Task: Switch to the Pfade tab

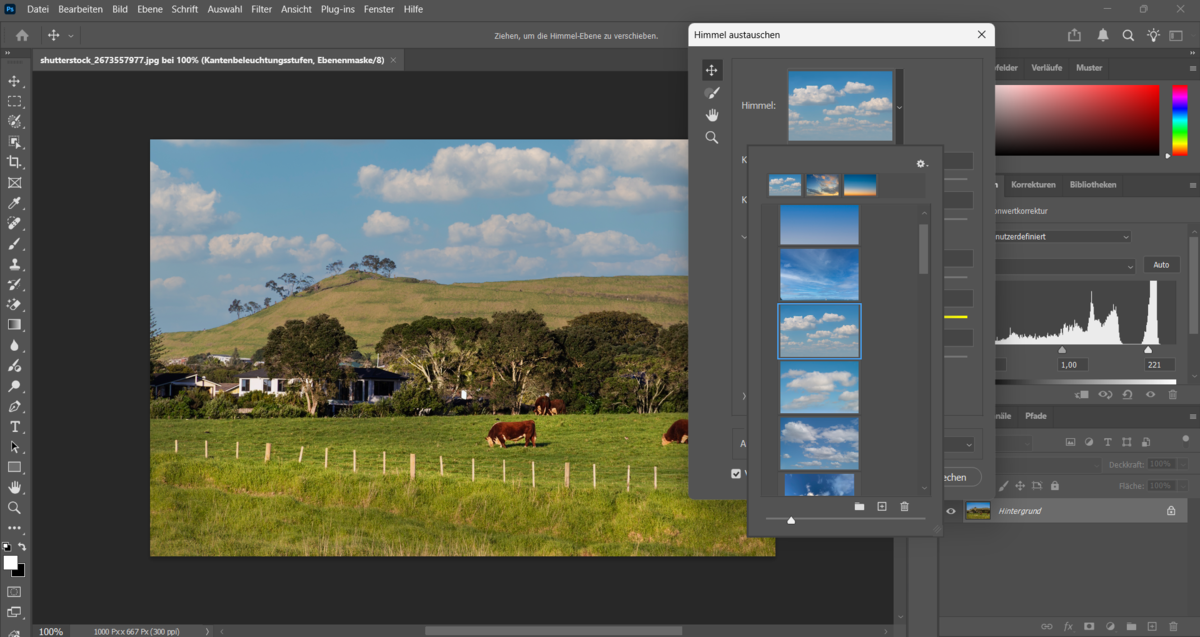Action: coord(1037,416)
